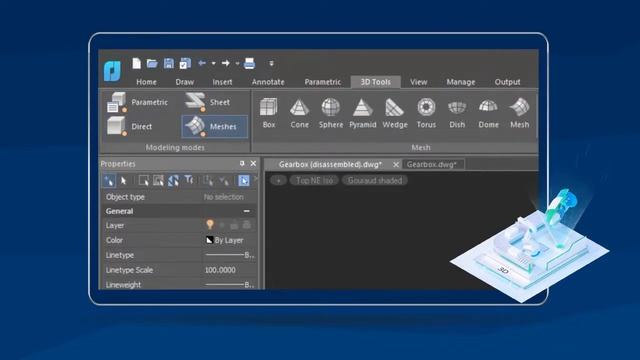Viewport: 640px width, 360px height.
Task: Open the Top NE Iso view menu
Action: click(x=314, y=180)
